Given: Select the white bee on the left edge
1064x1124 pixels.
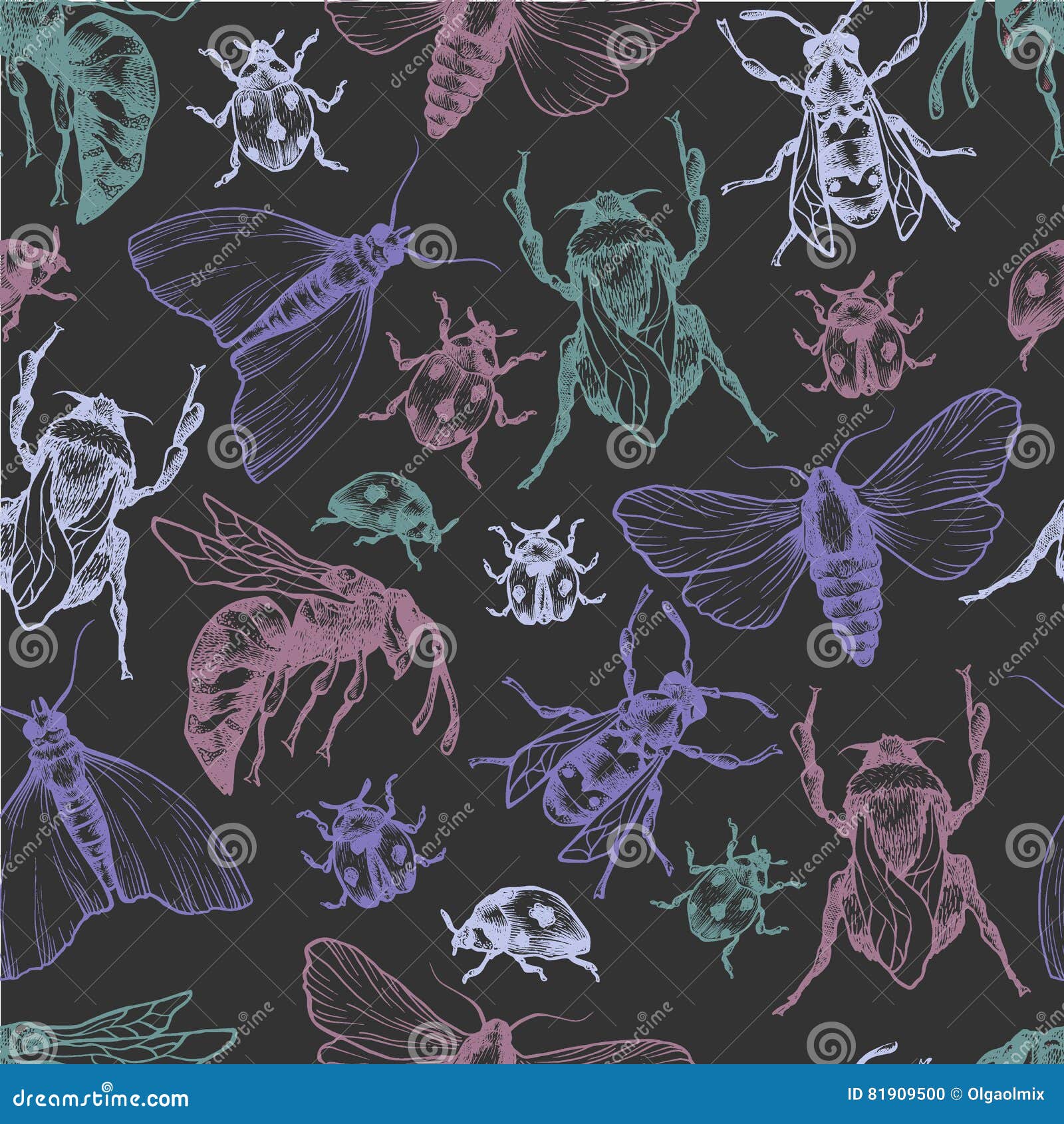Looking at the screenshot, I should (86, 505).
